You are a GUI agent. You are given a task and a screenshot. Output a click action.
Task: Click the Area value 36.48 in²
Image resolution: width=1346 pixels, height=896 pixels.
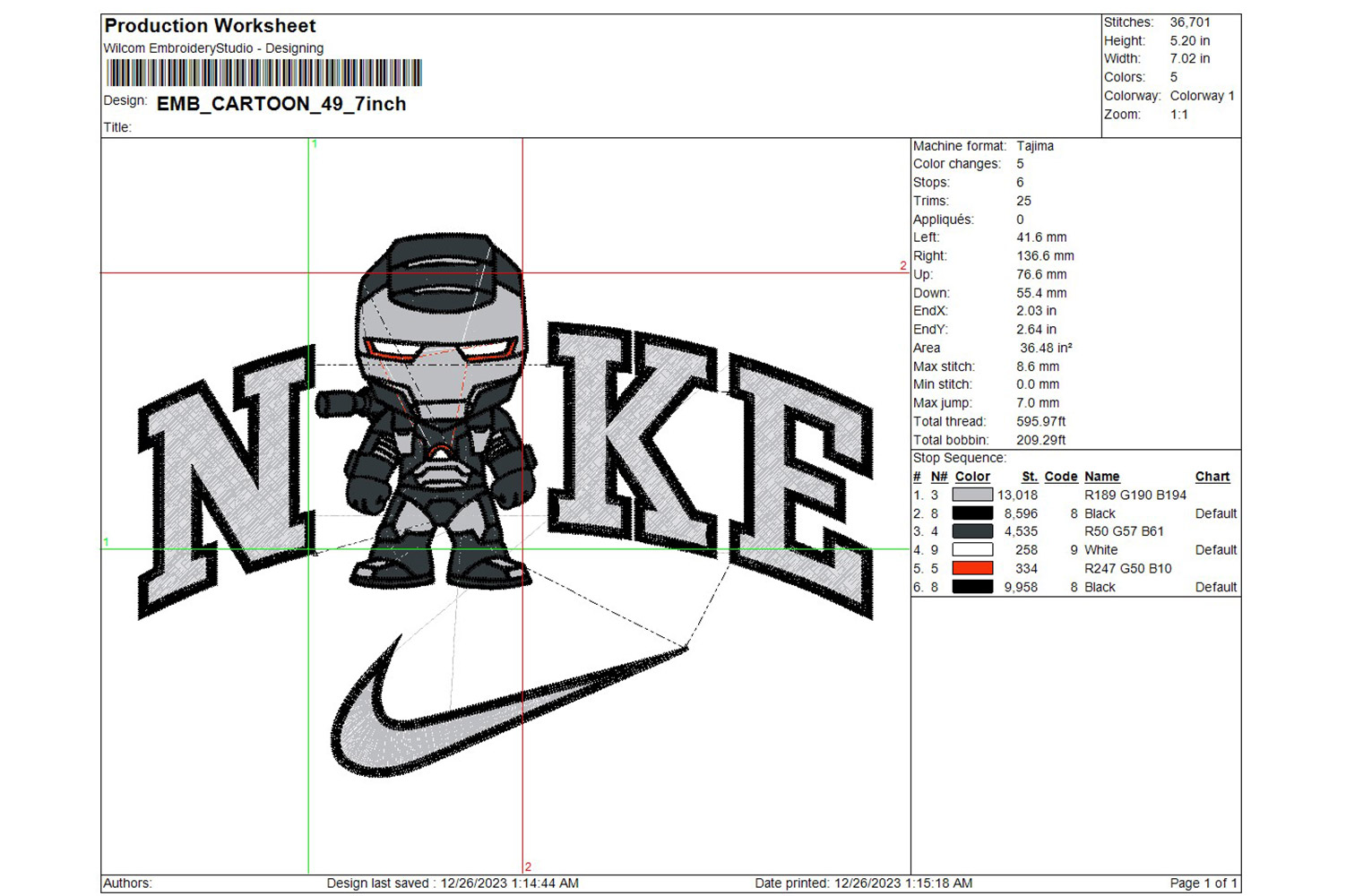tap(1046, 348)
